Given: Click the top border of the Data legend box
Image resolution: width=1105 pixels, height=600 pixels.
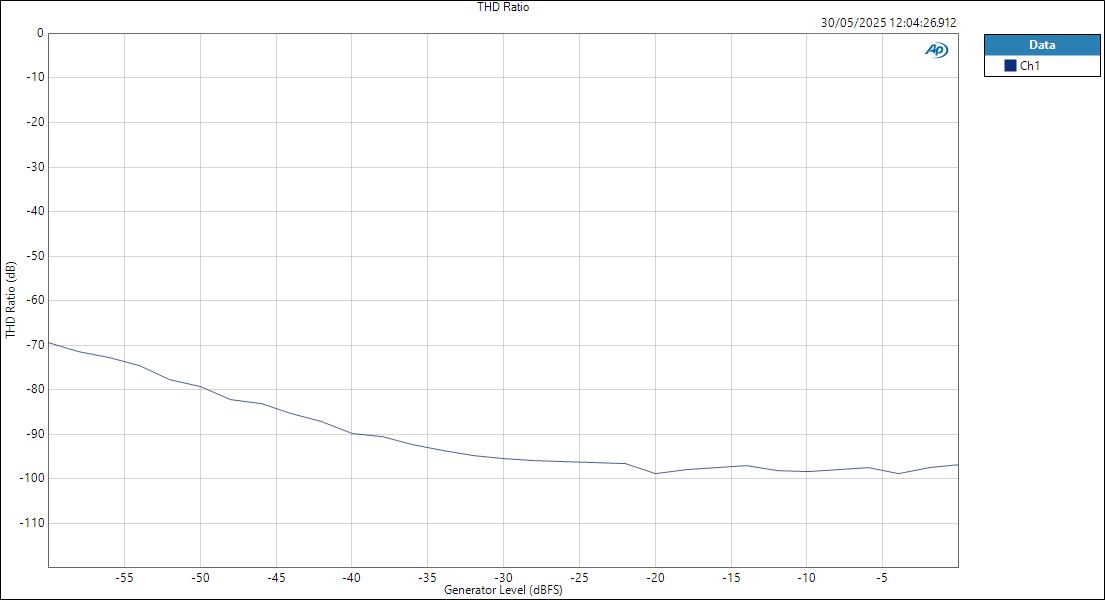Looking at the screenshot, I should click(x=1041, y=37).
